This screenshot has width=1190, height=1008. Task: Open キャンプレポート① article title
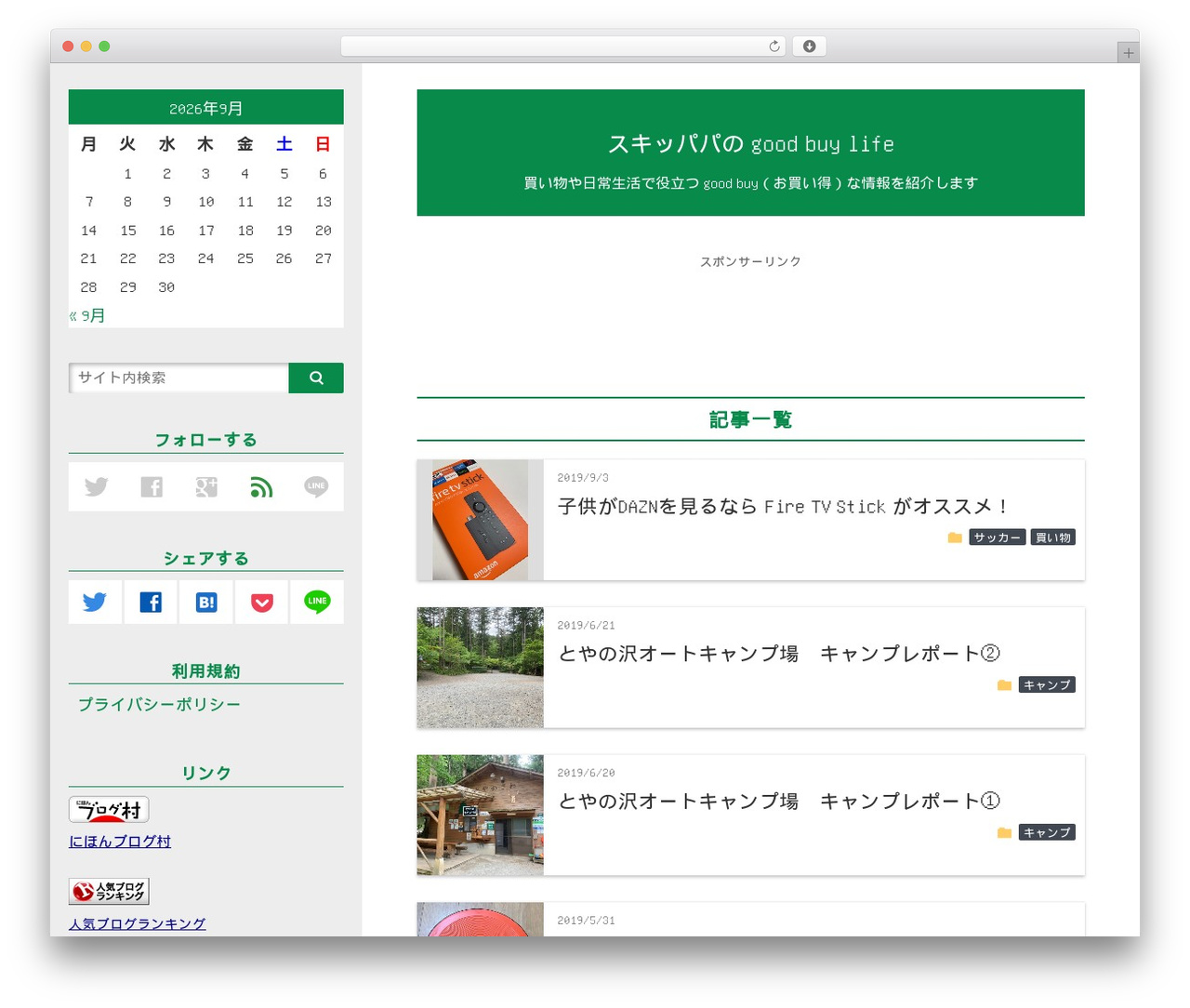tap(779, 802)
